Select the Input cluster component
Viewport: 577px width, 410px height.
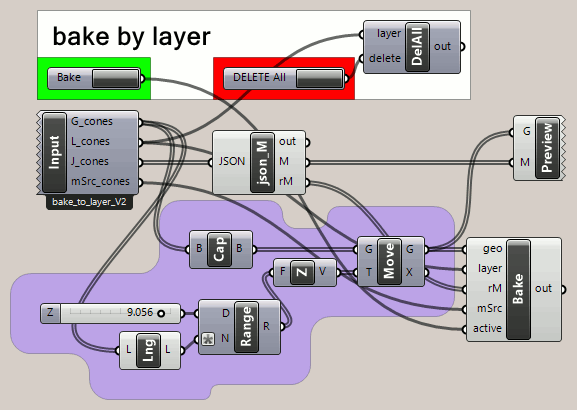click(54, 152)
